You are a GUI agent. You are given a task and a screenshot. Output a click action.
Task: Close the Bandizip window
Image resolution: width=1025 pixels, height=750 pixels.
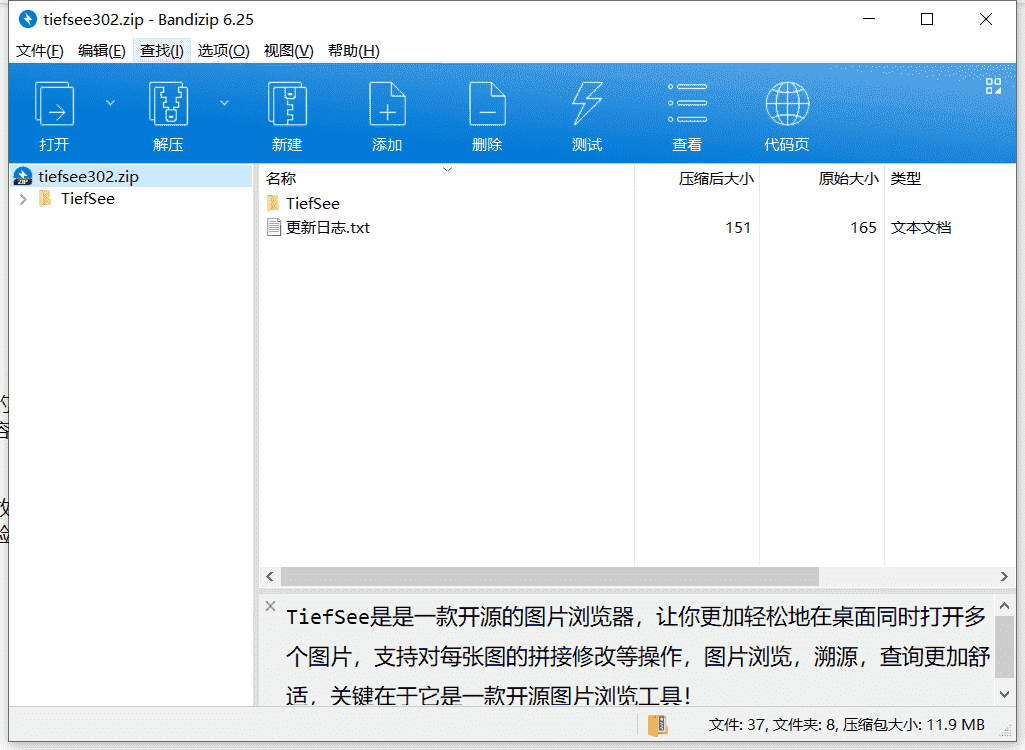986,20
